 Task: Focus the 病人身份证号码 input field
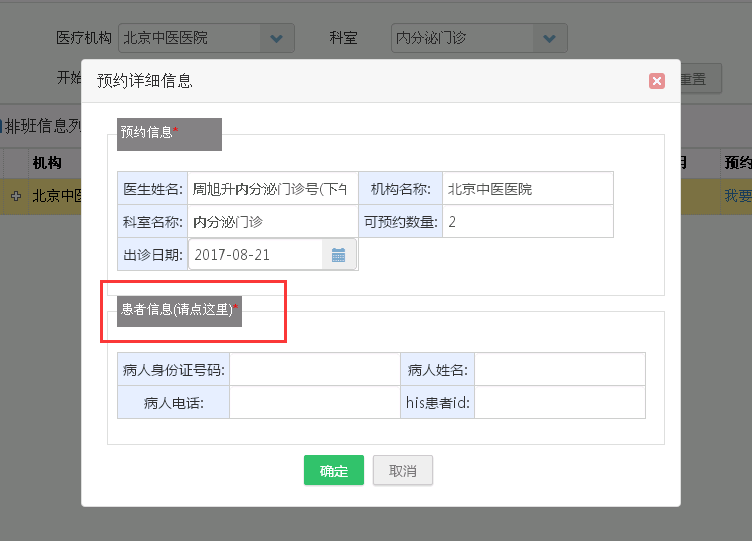coord(314,370)
